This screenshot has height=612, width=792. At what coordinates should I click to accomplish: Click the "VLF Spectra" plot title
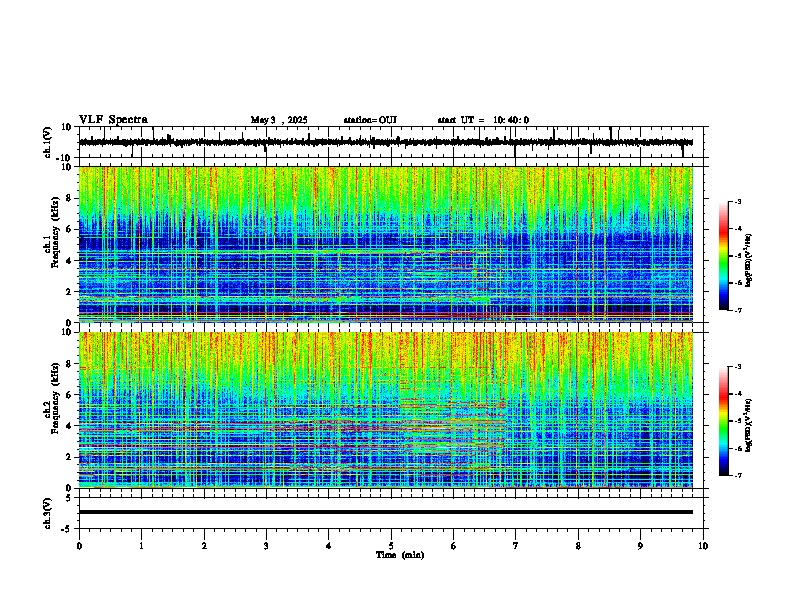pos(113,120)
